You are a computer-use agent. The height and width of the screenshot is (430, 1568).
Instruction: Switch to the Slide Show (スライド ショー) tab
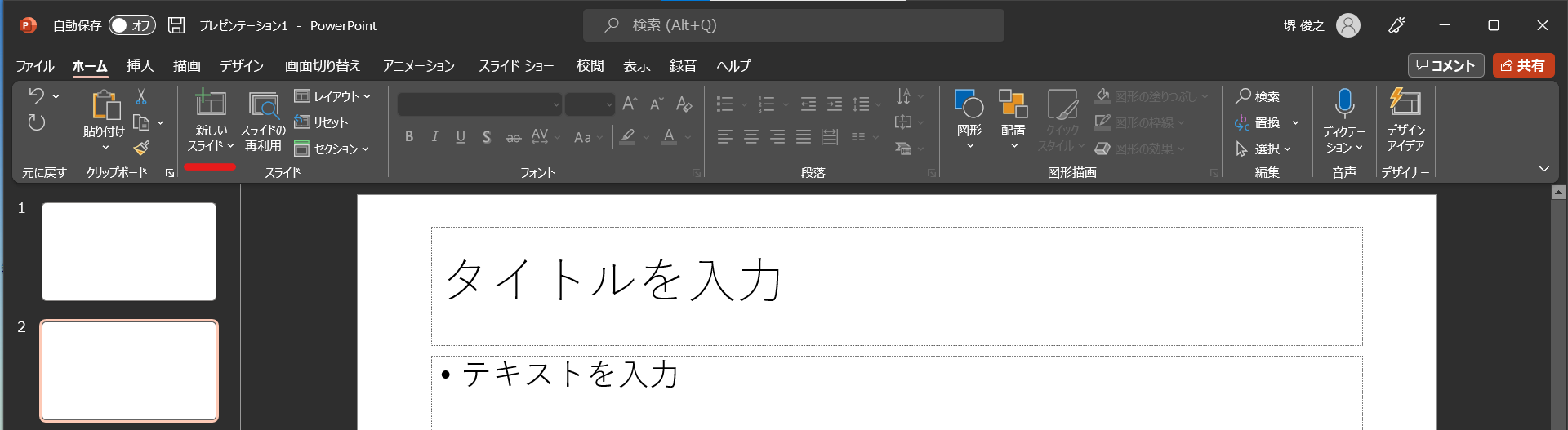click(x=516, y=65)
